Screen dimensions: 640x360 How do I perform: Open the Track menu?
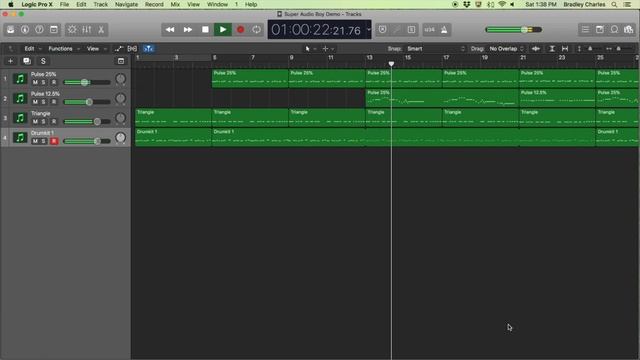pyautogui.click(x=100, y=4)
